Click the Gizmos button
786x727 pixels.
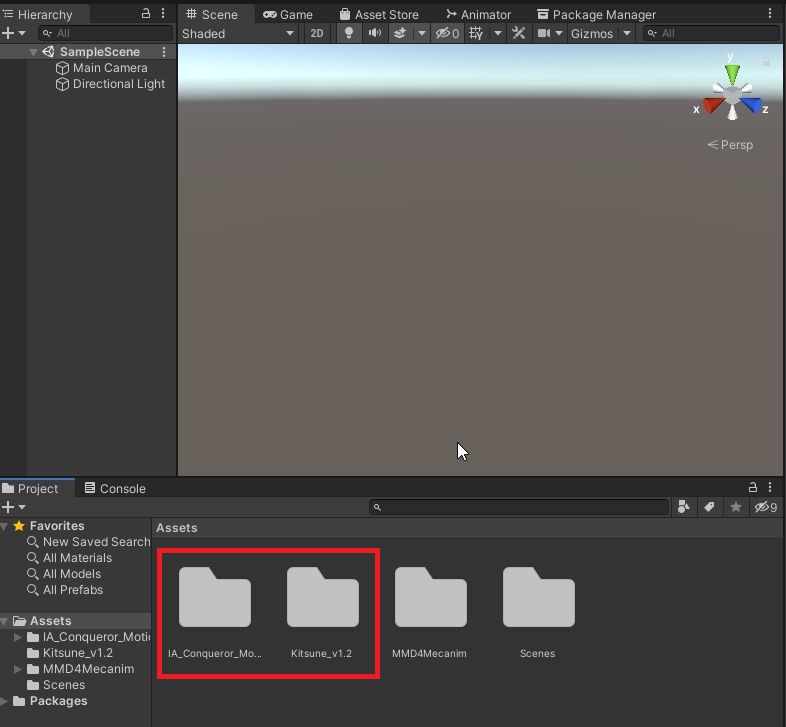592,33
